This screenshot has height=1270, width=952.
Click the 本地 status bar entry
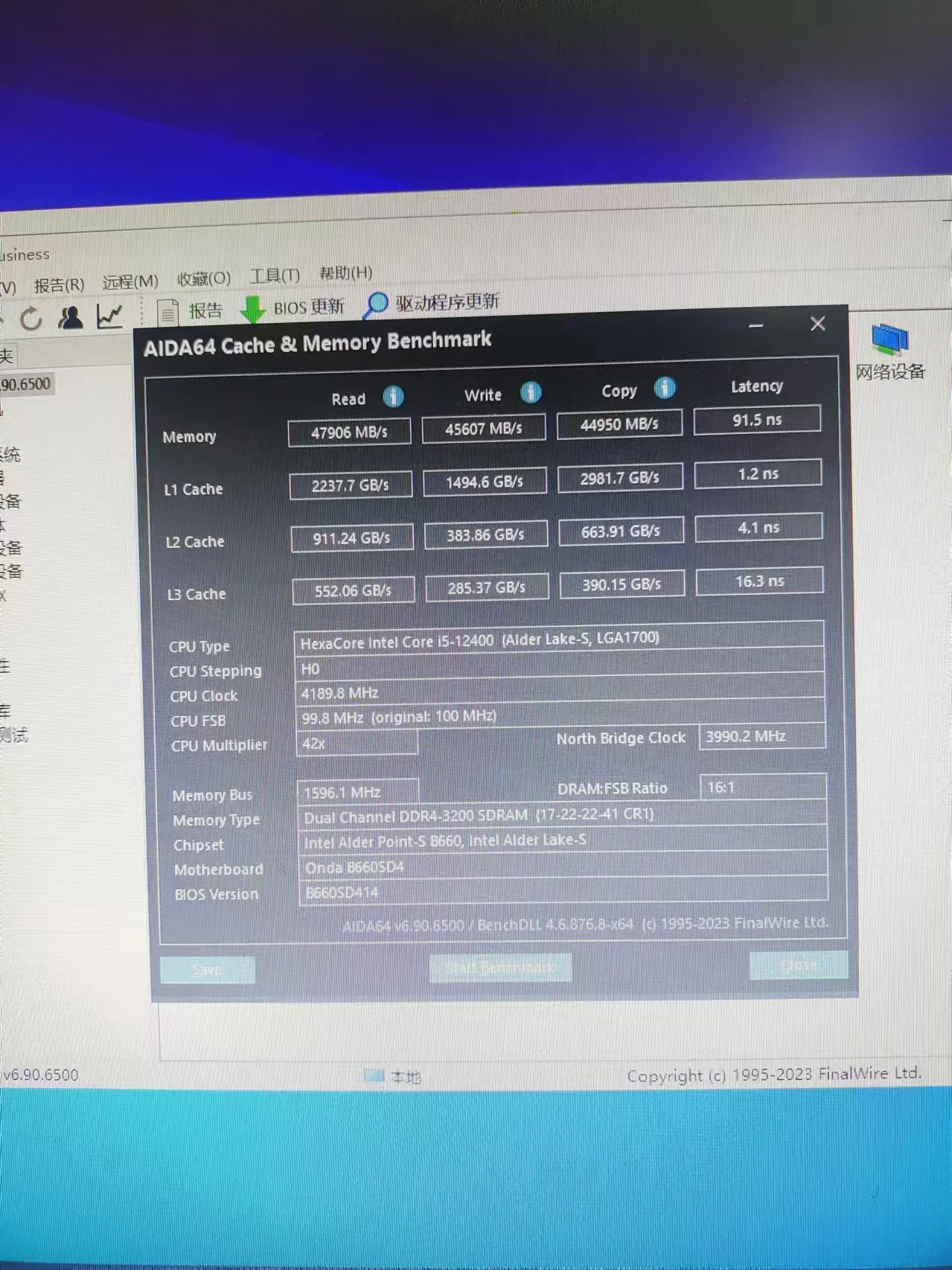coord(393,1077)
